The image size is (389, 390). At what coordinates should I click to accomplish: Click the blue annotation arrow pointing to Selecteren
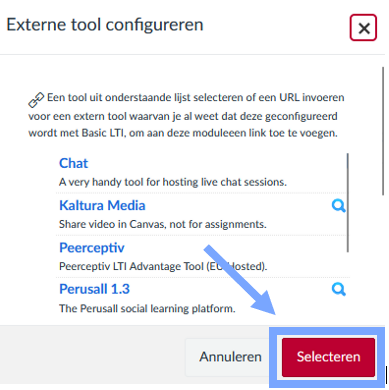(x=241, y=281)
